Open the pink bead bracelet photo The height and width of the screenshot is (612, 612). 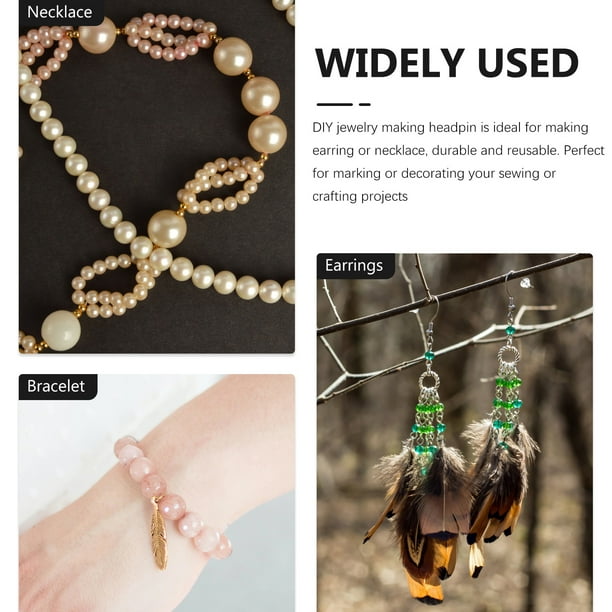157,493
